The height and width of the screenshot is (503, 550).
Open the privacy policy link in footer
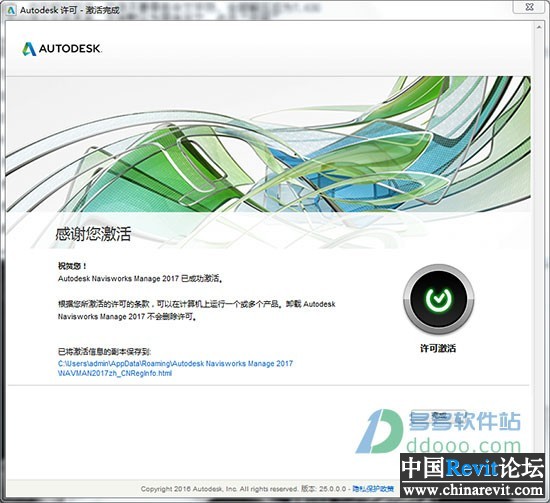coord(373,489)
